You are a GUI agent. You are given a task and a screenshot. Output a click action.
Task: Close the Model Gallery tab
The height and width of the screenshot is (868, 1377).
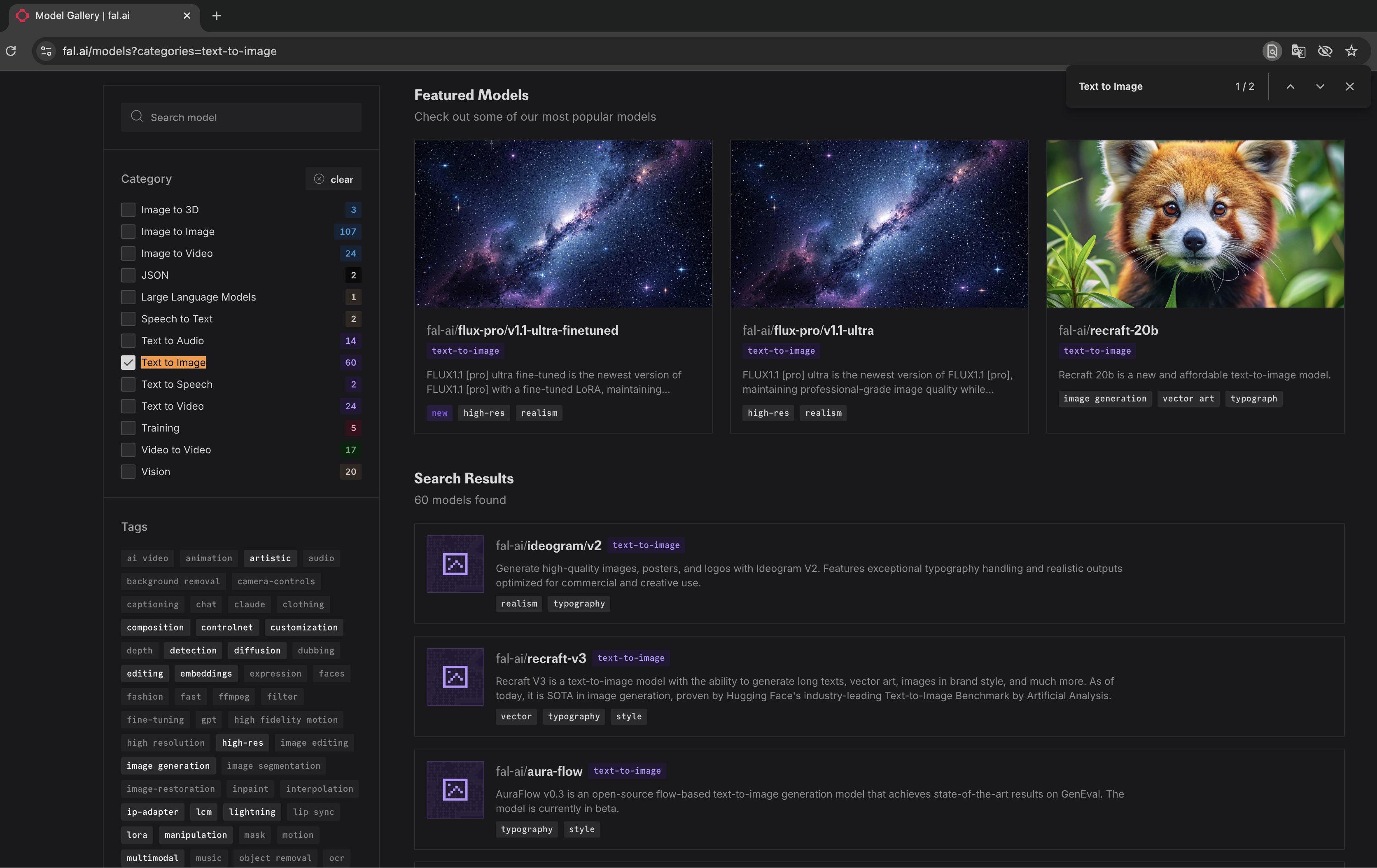click(187, 16)
